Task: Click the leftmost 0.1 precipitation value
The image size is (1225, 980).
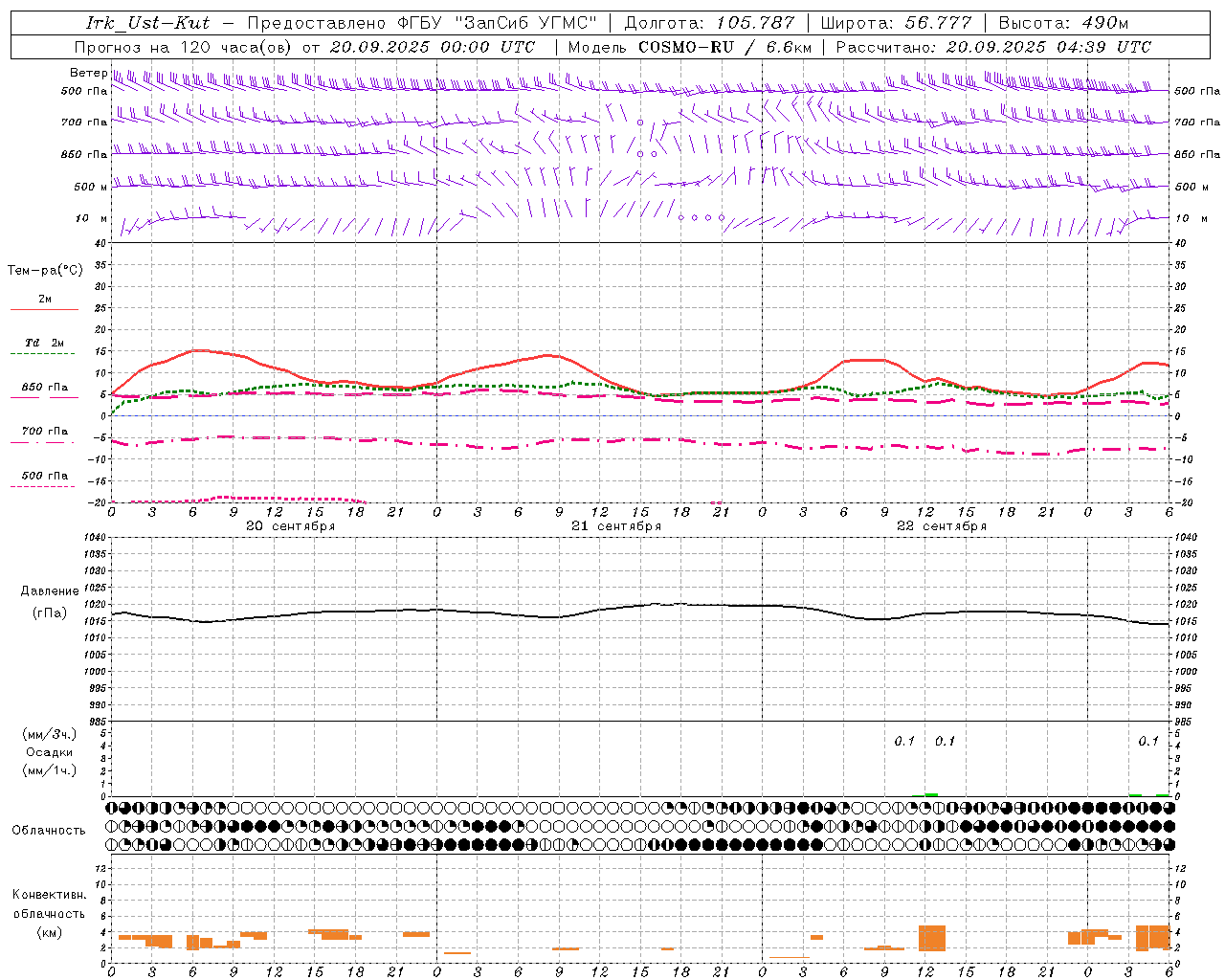Action: pos(904,741)
